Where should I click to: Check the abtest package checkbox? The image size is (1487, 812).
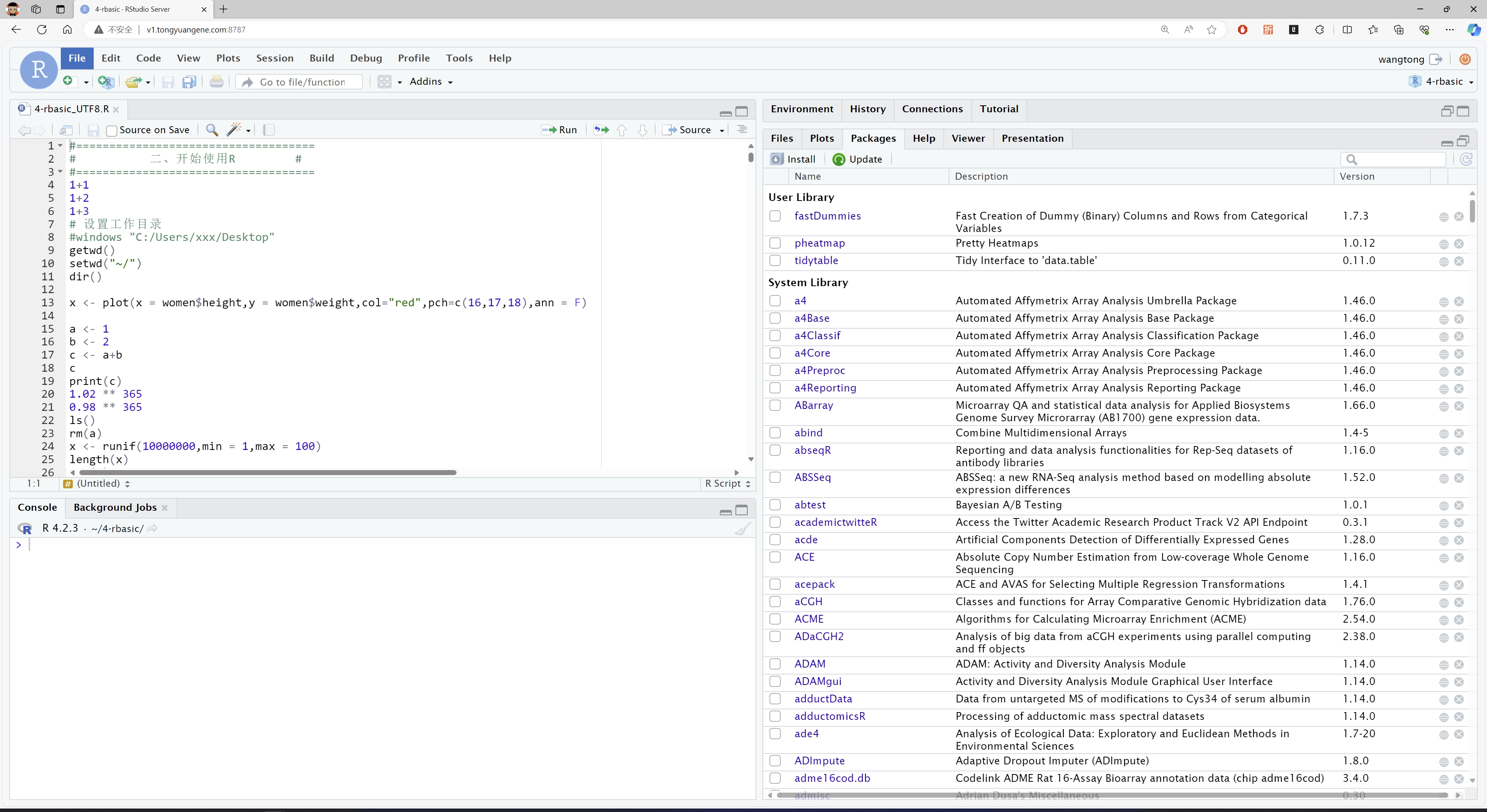click(775, 505)
